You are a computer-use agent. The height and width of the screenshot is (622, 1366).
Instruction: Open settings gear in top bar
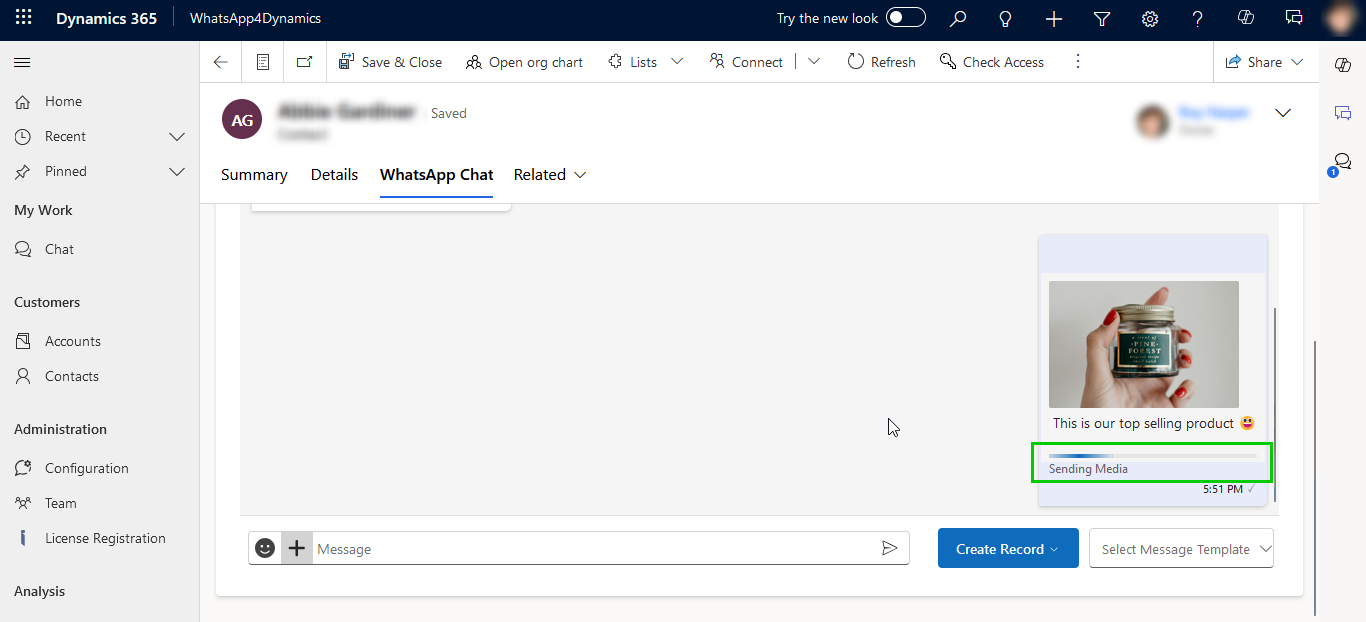[1150, 18]
